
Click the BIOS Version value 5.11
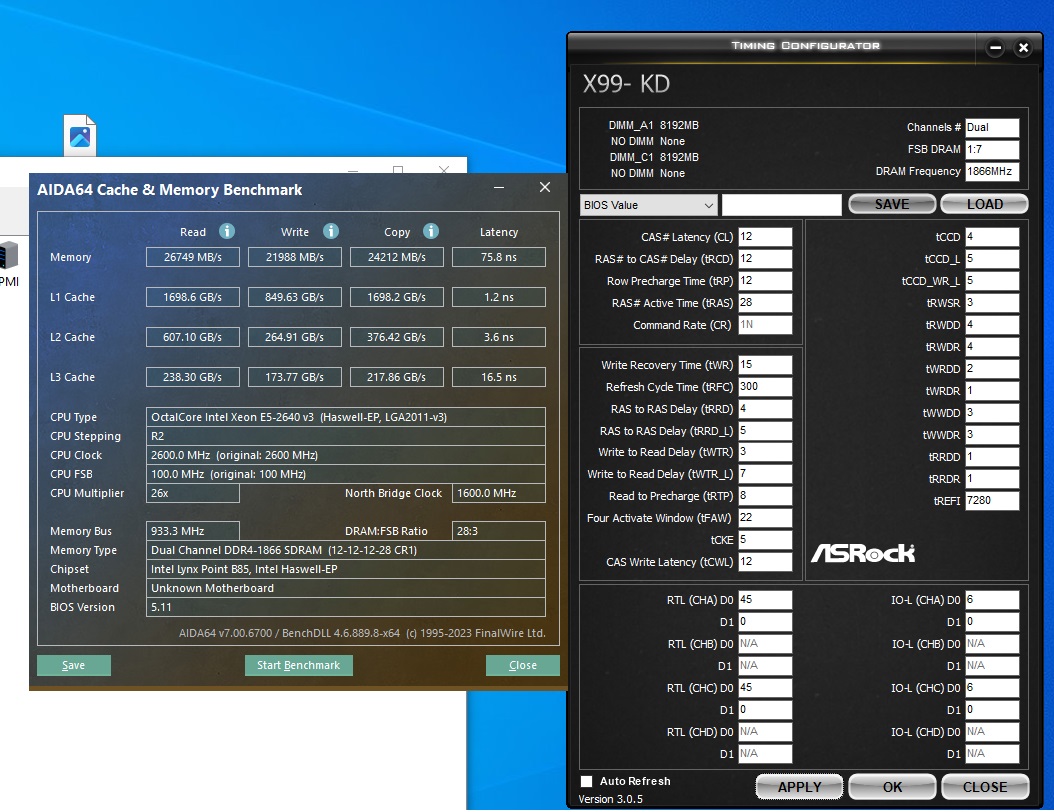click(346, 607)
